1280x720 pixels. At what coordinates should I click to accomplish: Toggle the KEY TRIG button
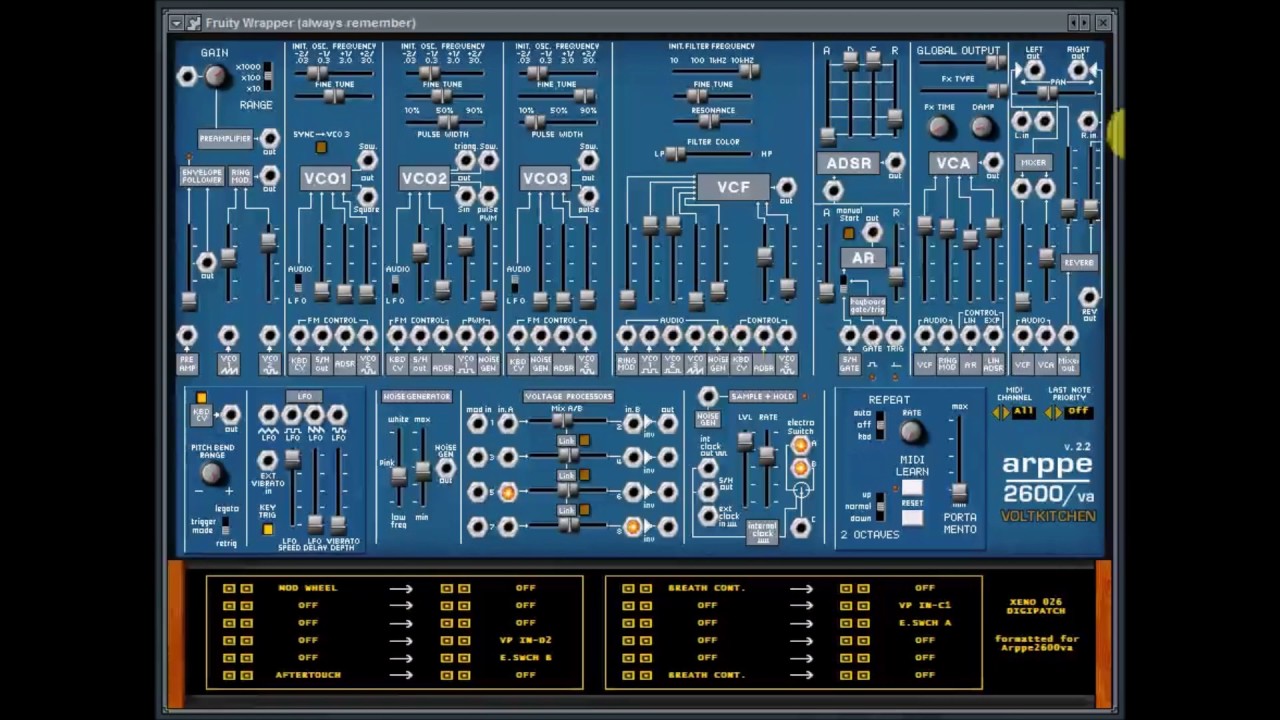tap(267, 528)
